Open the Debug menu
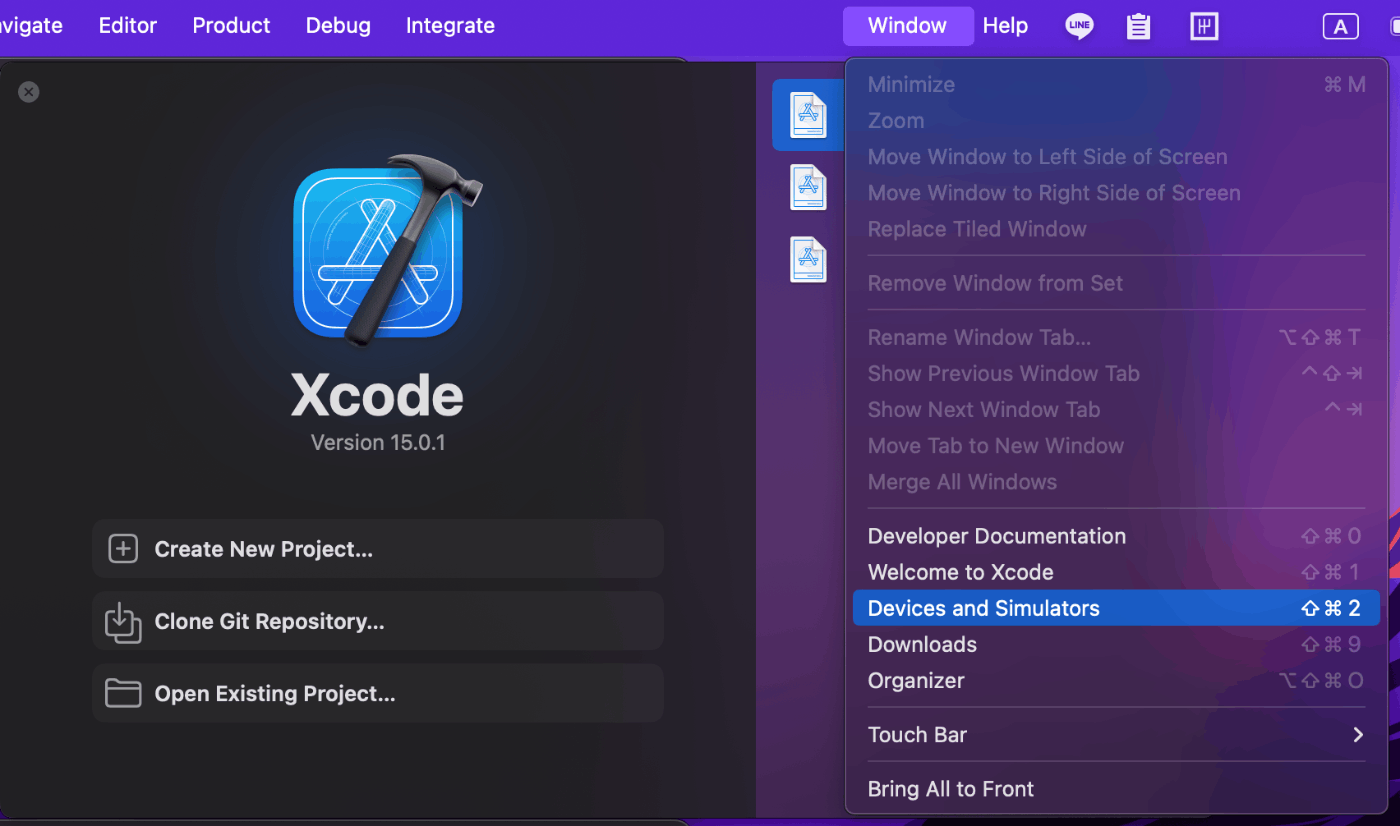Screen dimensions: 1400x826 [x=338, y=26]
